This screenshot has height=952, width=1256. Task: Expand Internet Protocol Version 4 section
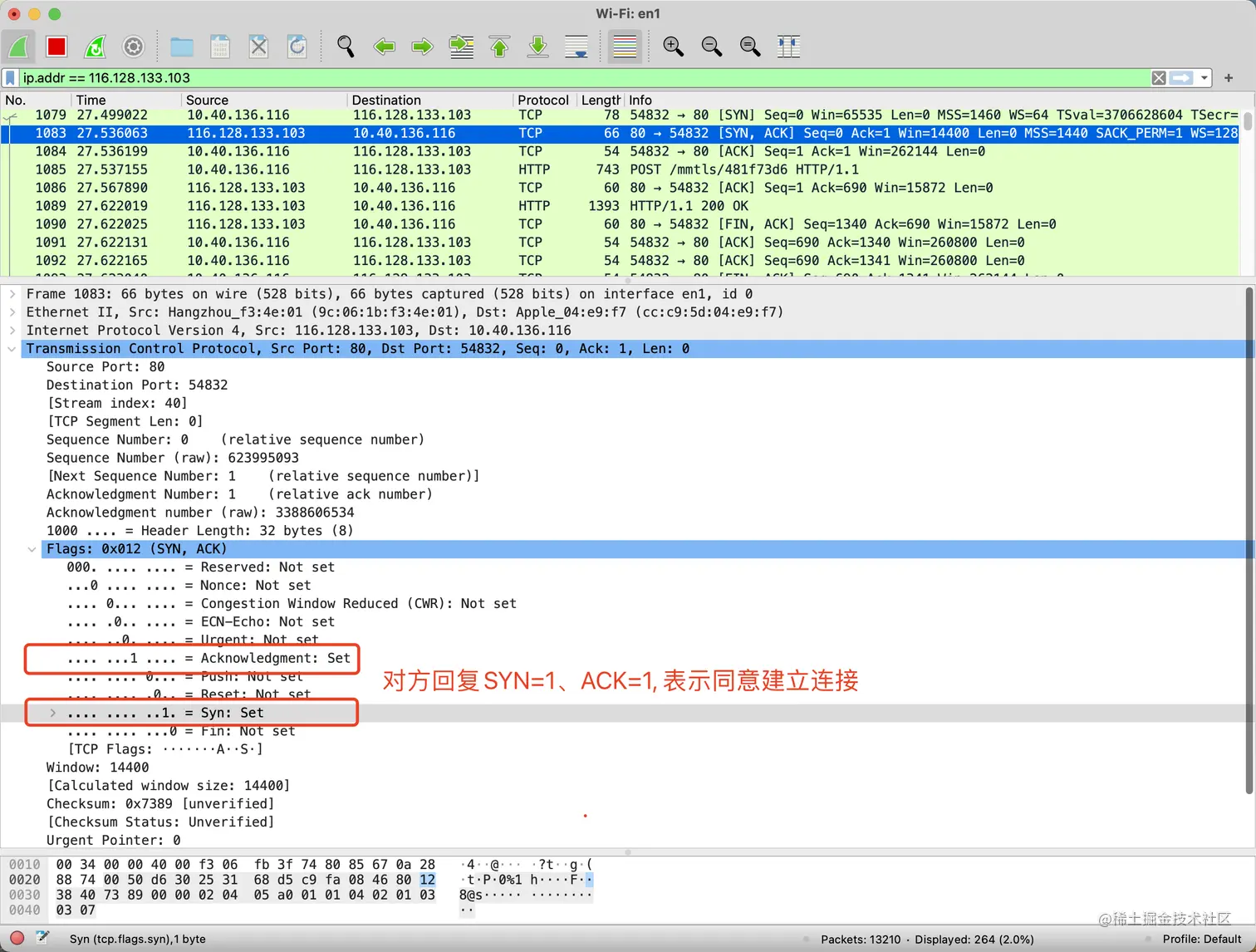click(x=12, y=331)
